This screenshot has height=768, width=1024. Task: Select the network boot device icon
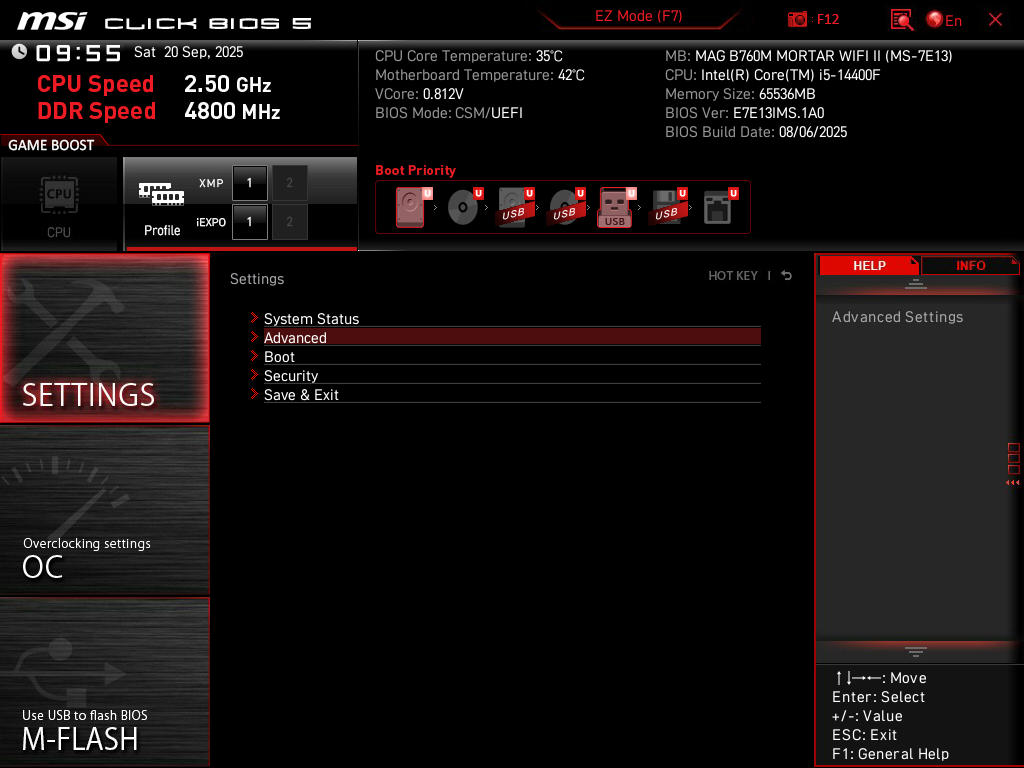pyautogui.click(x=720, y=207)
